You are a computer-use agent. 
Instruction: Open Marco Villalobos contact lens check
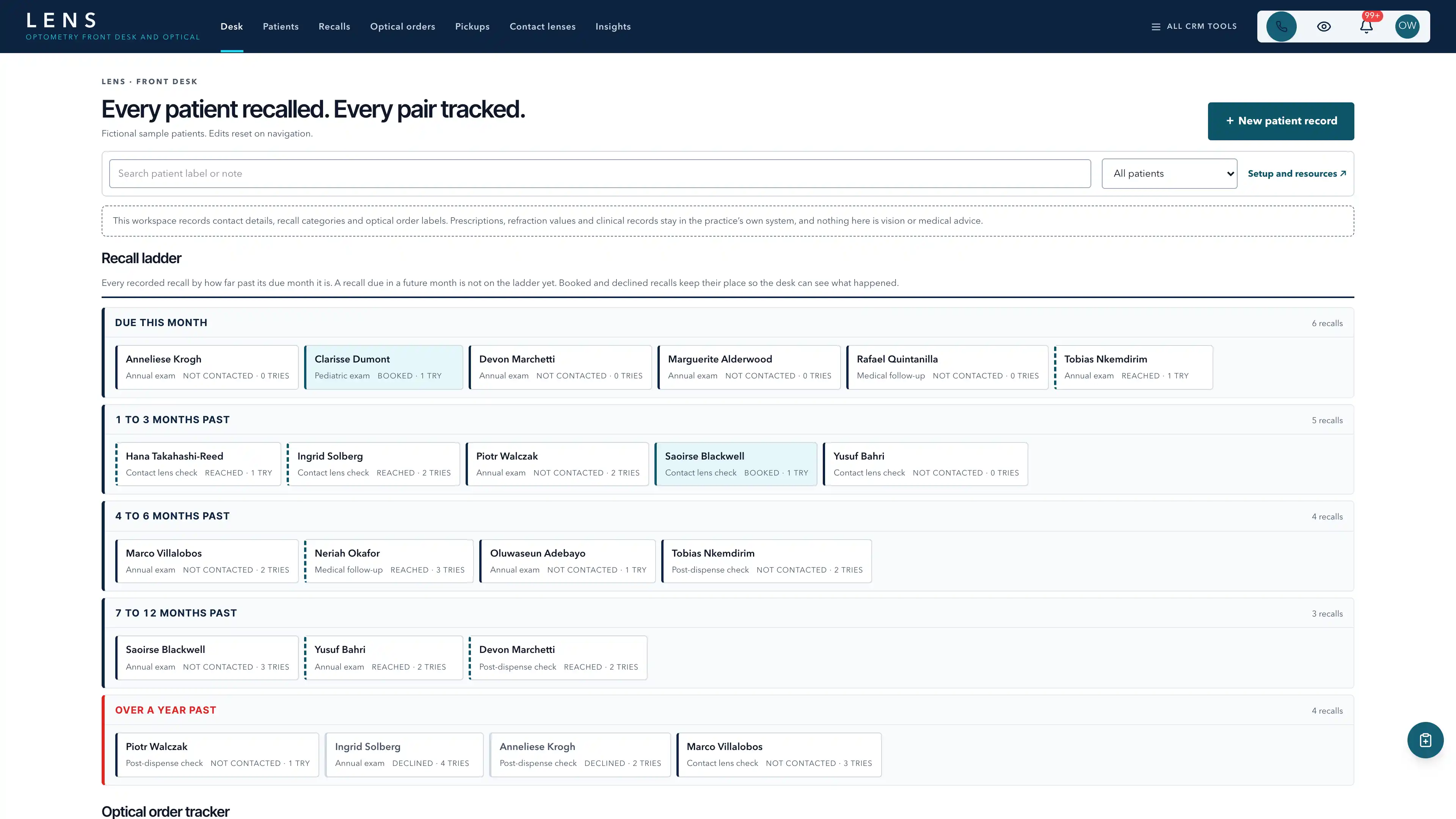(x=779, y=755)
